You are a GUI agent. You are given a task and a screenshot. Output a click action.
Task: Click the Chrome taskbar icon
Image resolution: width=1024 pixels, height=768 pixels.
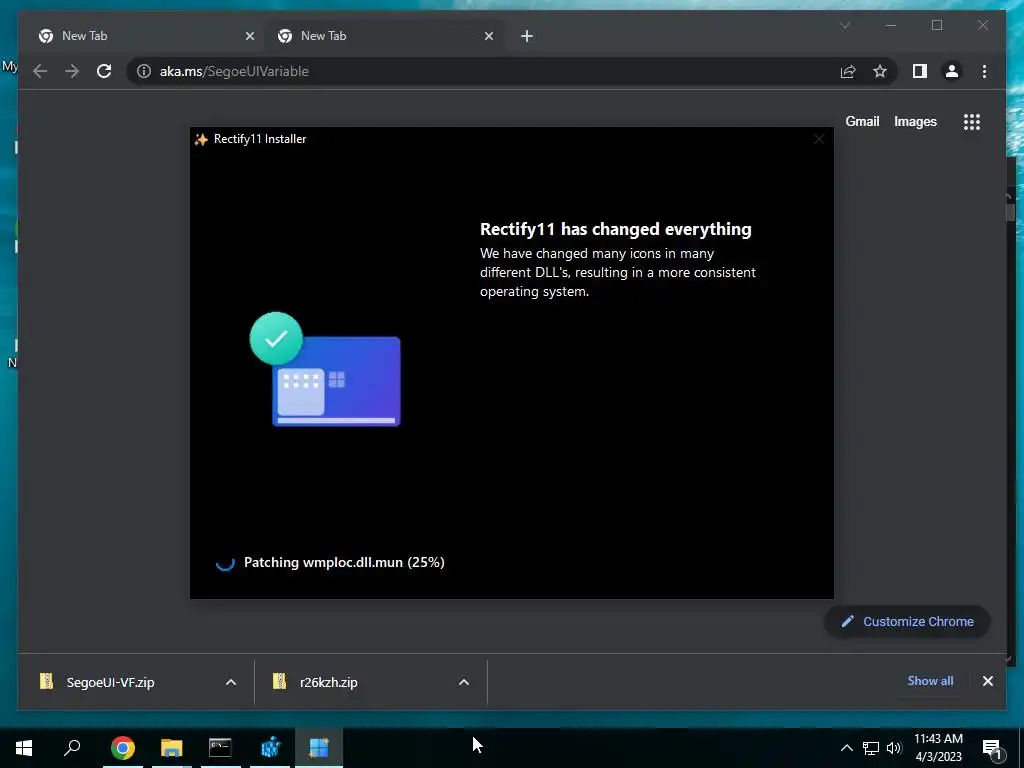coord(123,747)
